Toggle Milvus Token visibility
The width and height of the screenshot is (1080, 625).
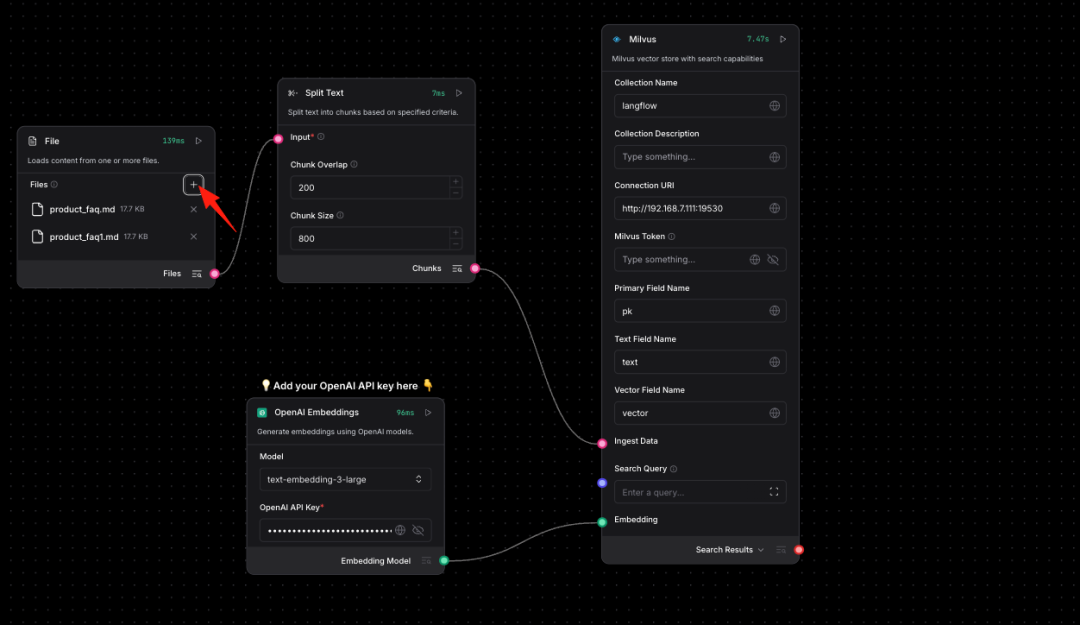773,260
